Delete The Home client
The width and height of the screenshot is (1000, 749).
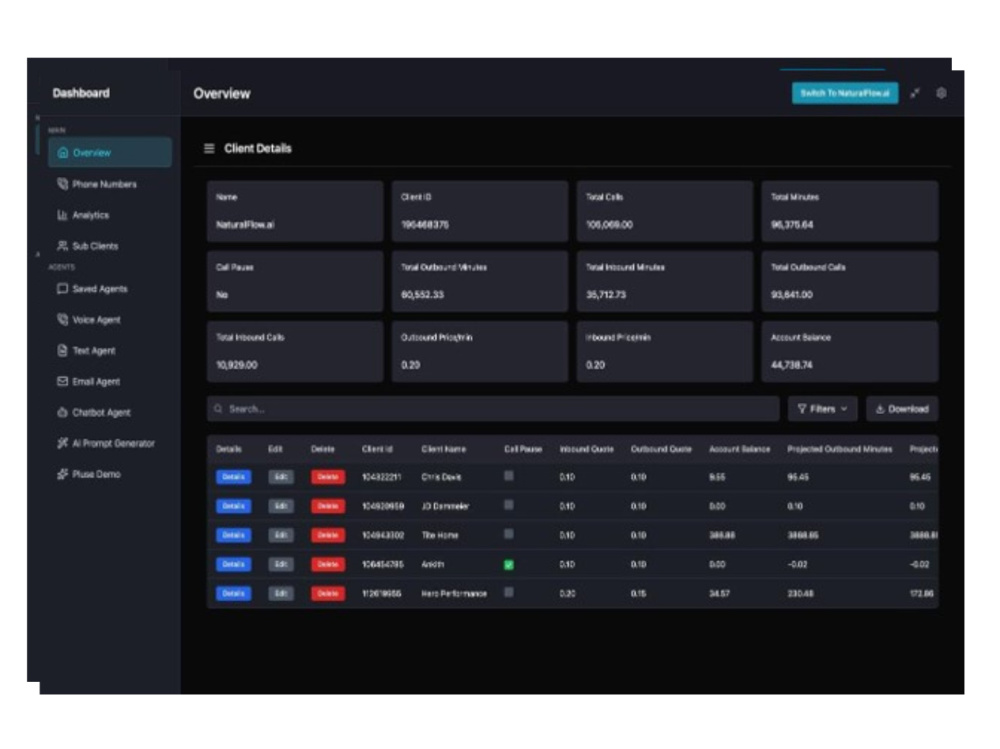[x=328, y=535]
